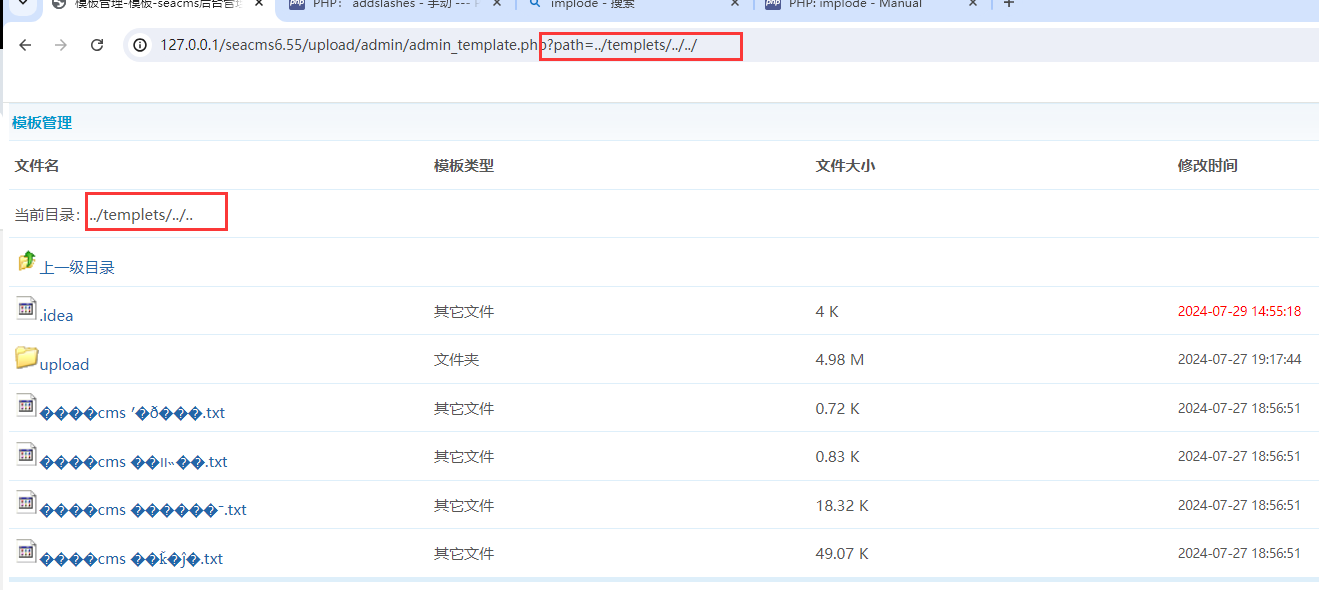
Task: Click the 文件夹 type cell for upload
Action: (457, 359)
